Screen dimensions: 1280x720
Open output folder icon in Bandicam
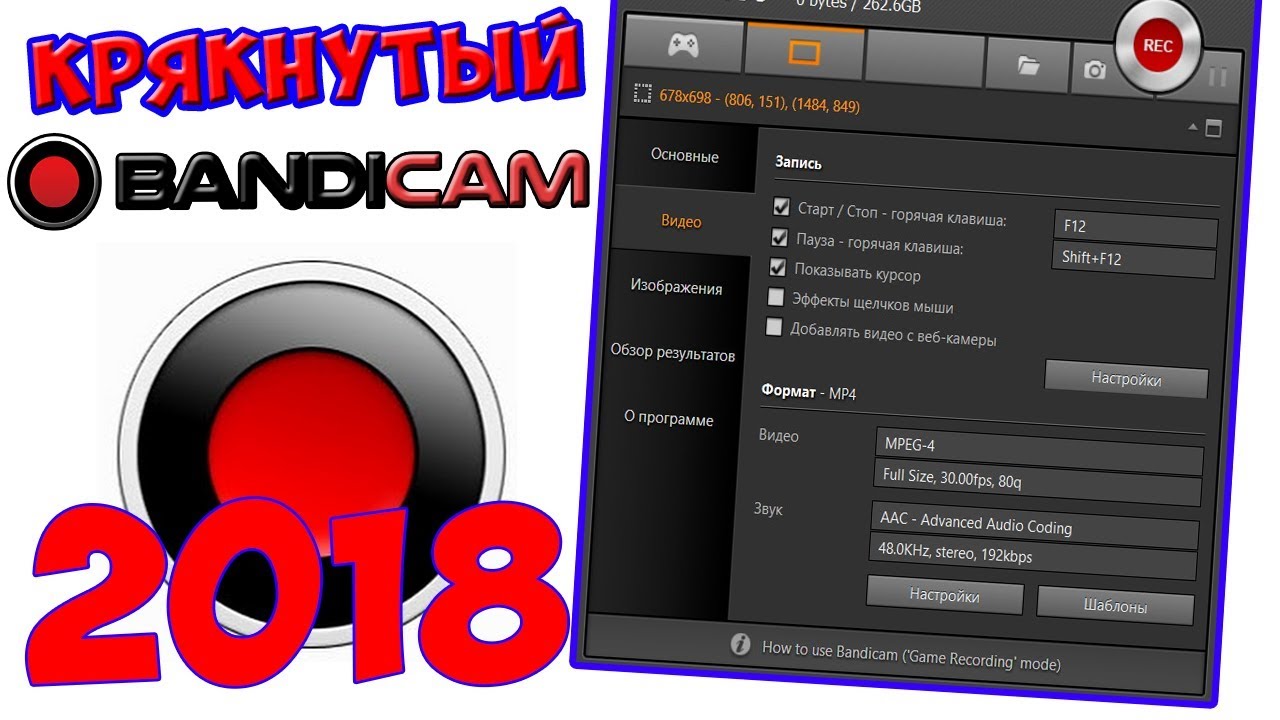(1028, 65)
